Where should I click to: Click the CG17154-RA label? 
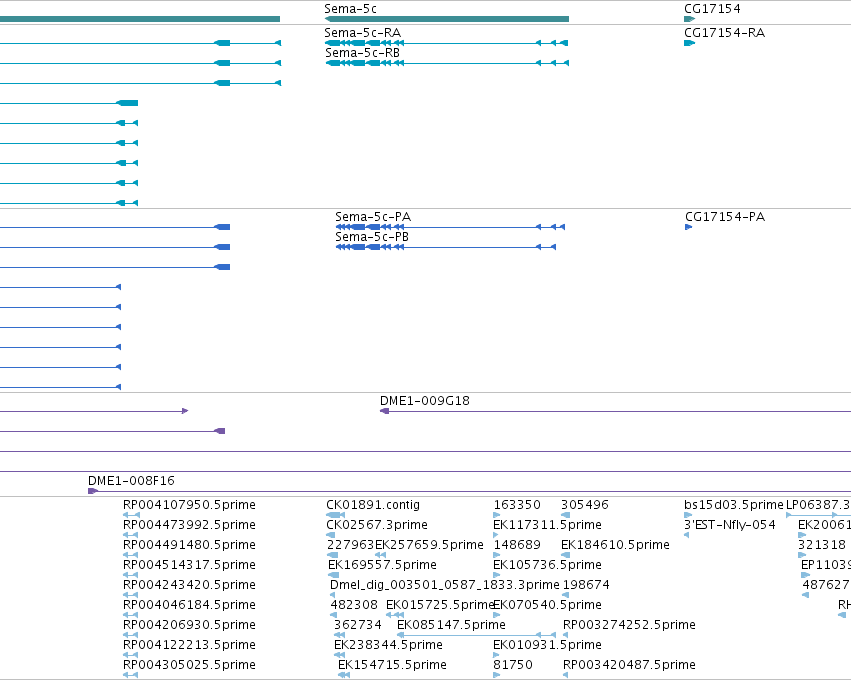[725, 33]
